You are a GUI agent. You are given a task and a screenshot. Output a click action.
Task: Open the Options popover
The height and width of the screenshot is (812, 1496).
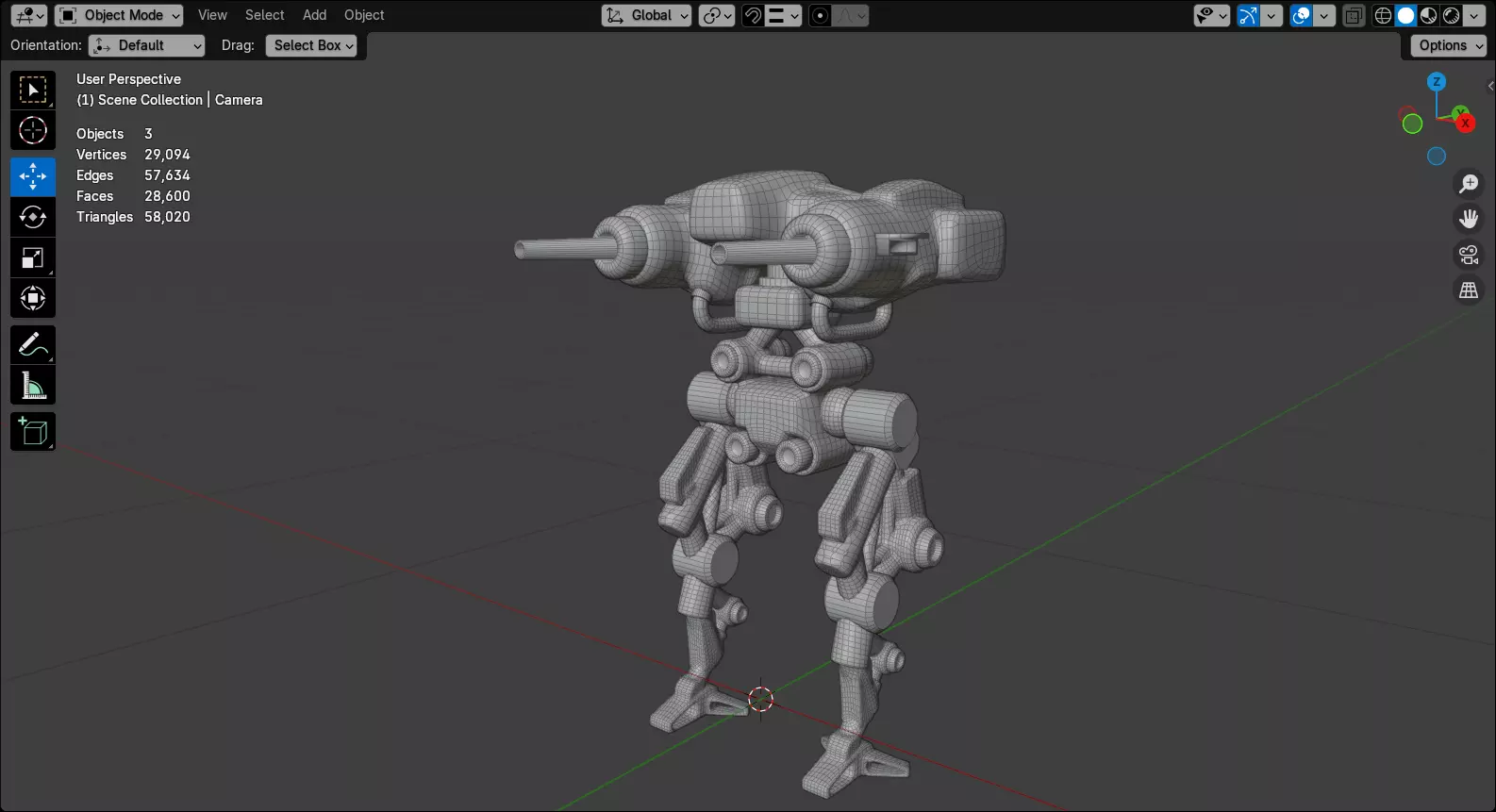[x=1449, y=45]
